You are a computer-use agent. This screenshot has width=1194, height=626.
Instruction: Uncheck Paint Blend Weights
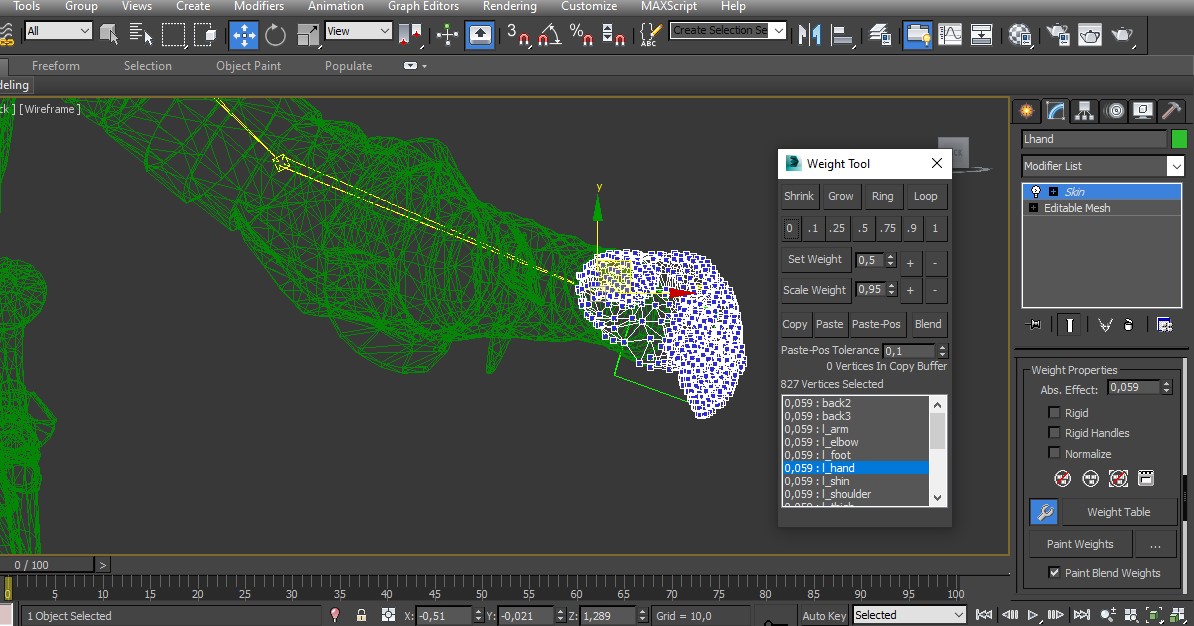pos(1054,573)
